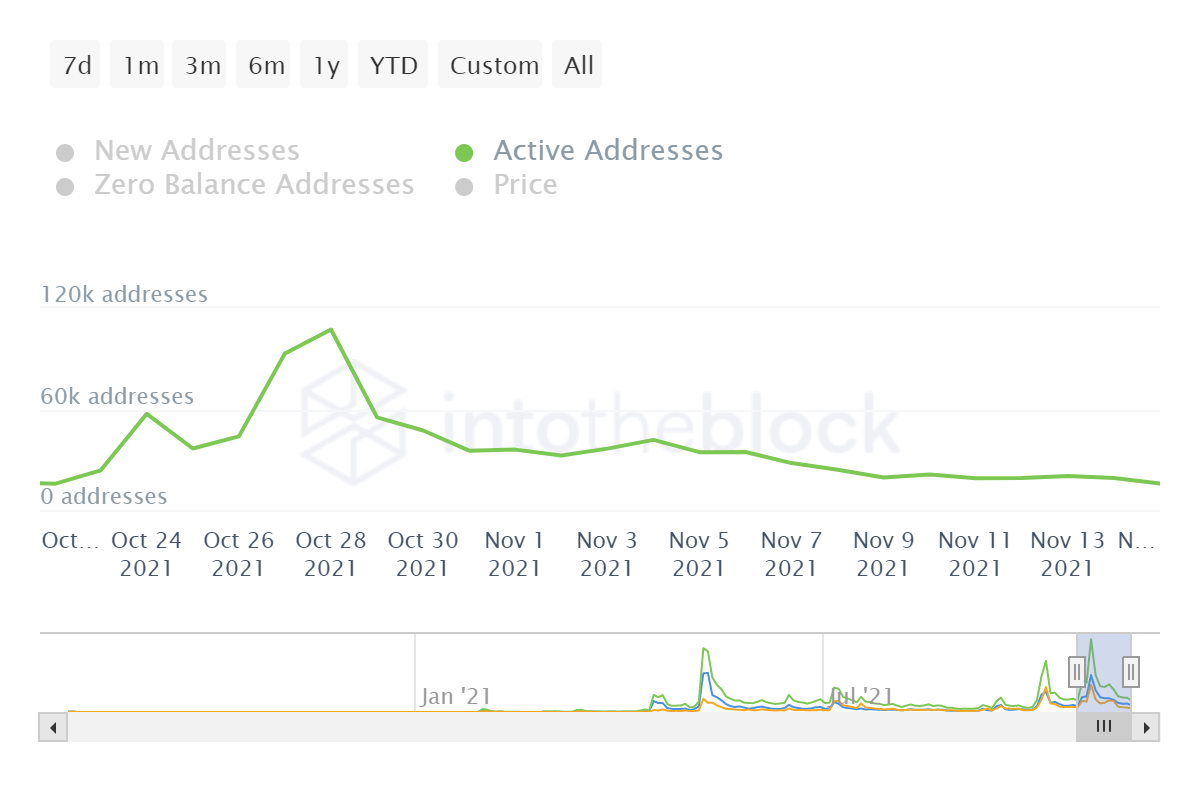This screenshot has height=800, width=1200.
Task: Toggle the Price legend item
Action: [x=525, y=185]
